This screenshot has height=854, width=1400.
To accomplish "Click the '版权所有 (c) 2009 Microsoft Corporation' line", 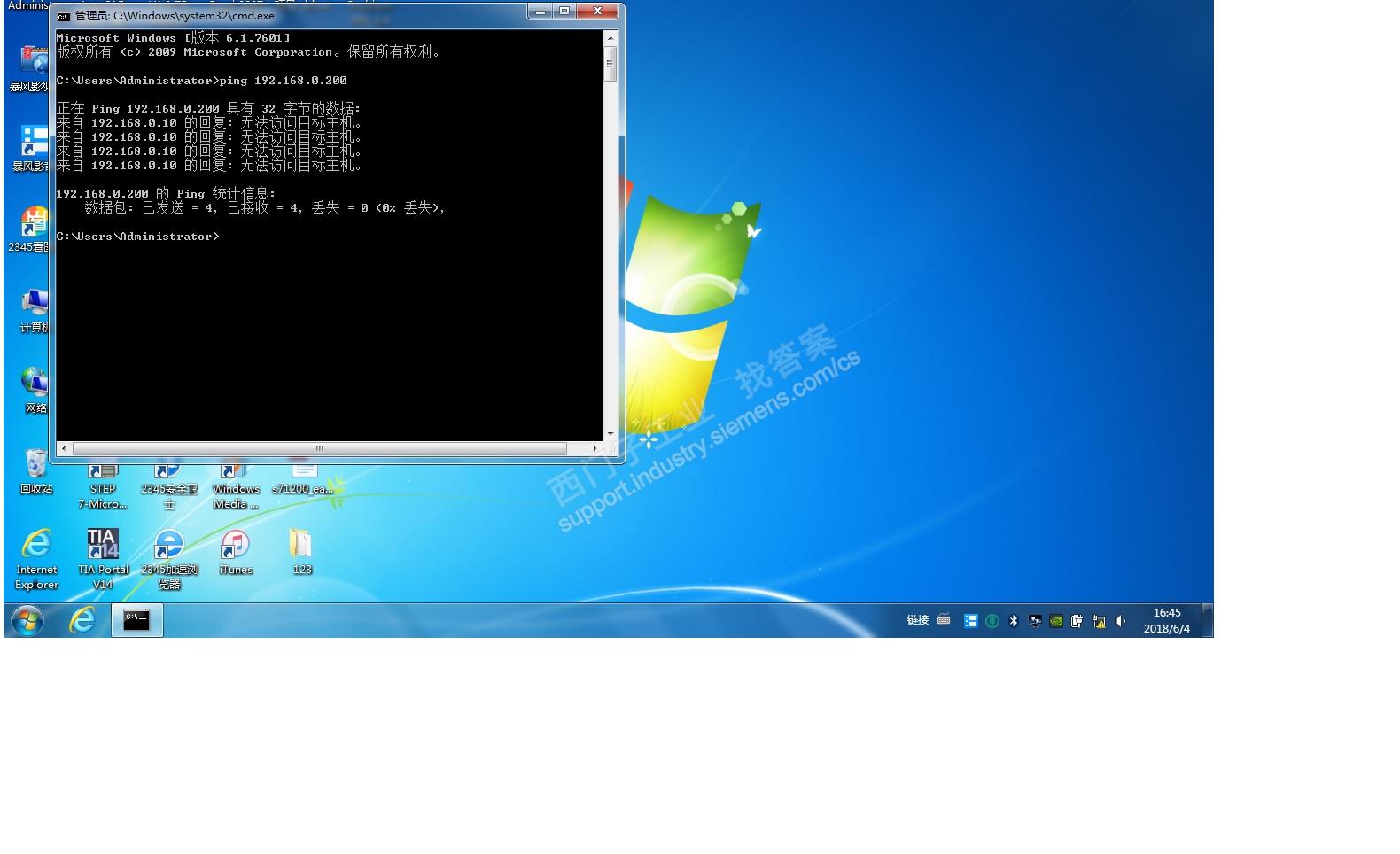I will (248, 52).
